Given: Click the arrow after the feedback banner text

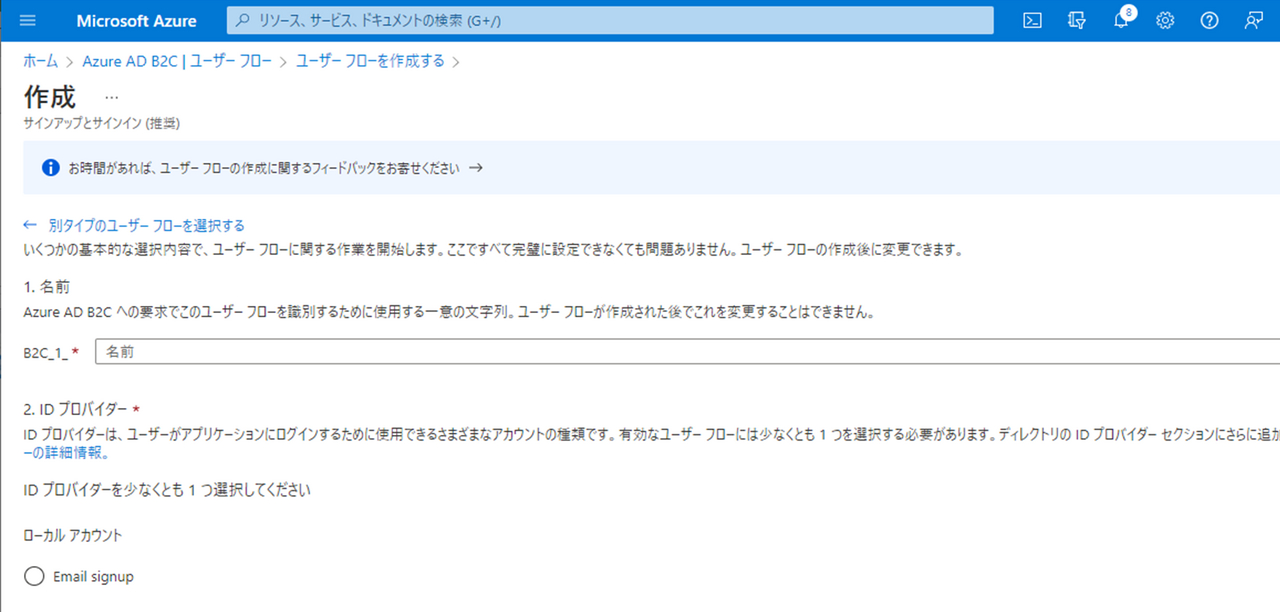Looking at the screenshot, I should click(476, 168).
